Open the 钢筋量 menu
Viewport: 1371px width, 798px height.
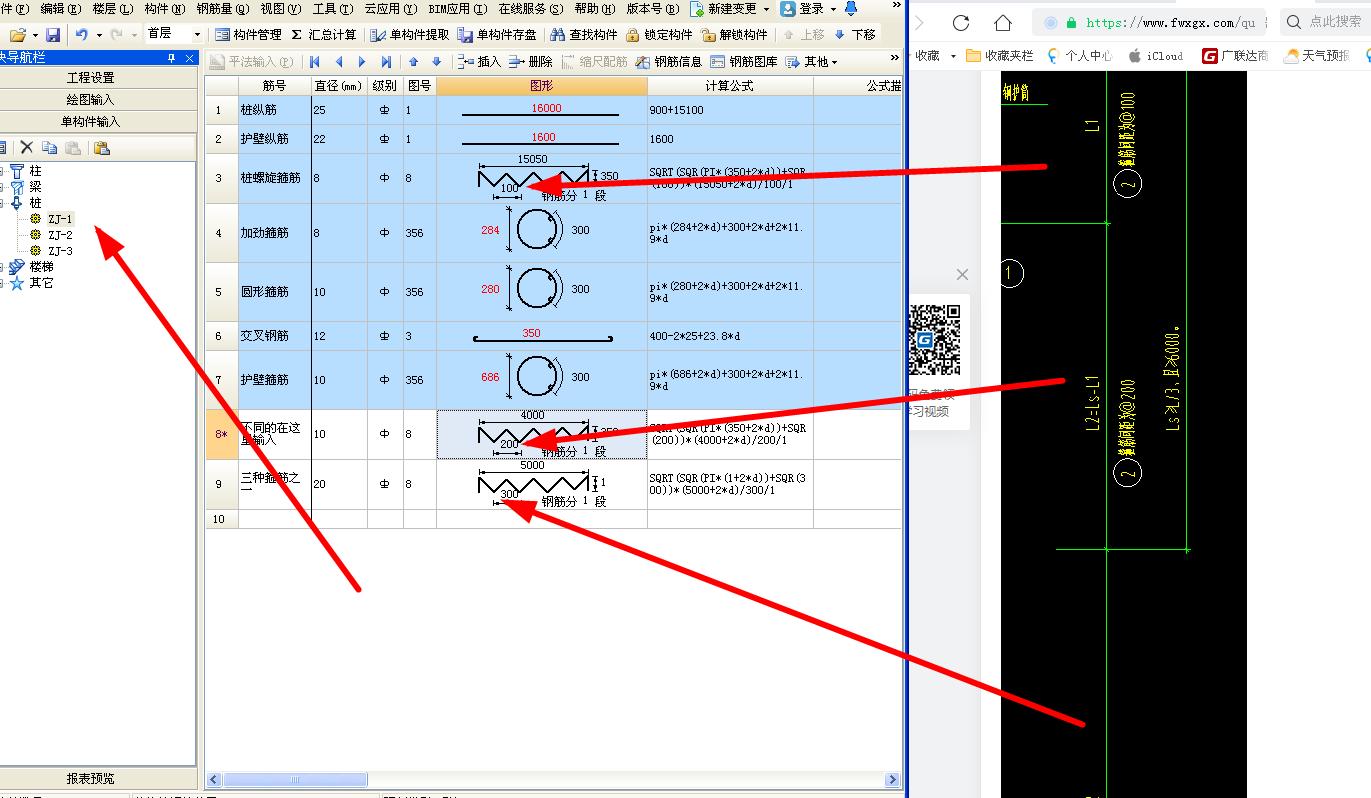[x=223, y=9]
